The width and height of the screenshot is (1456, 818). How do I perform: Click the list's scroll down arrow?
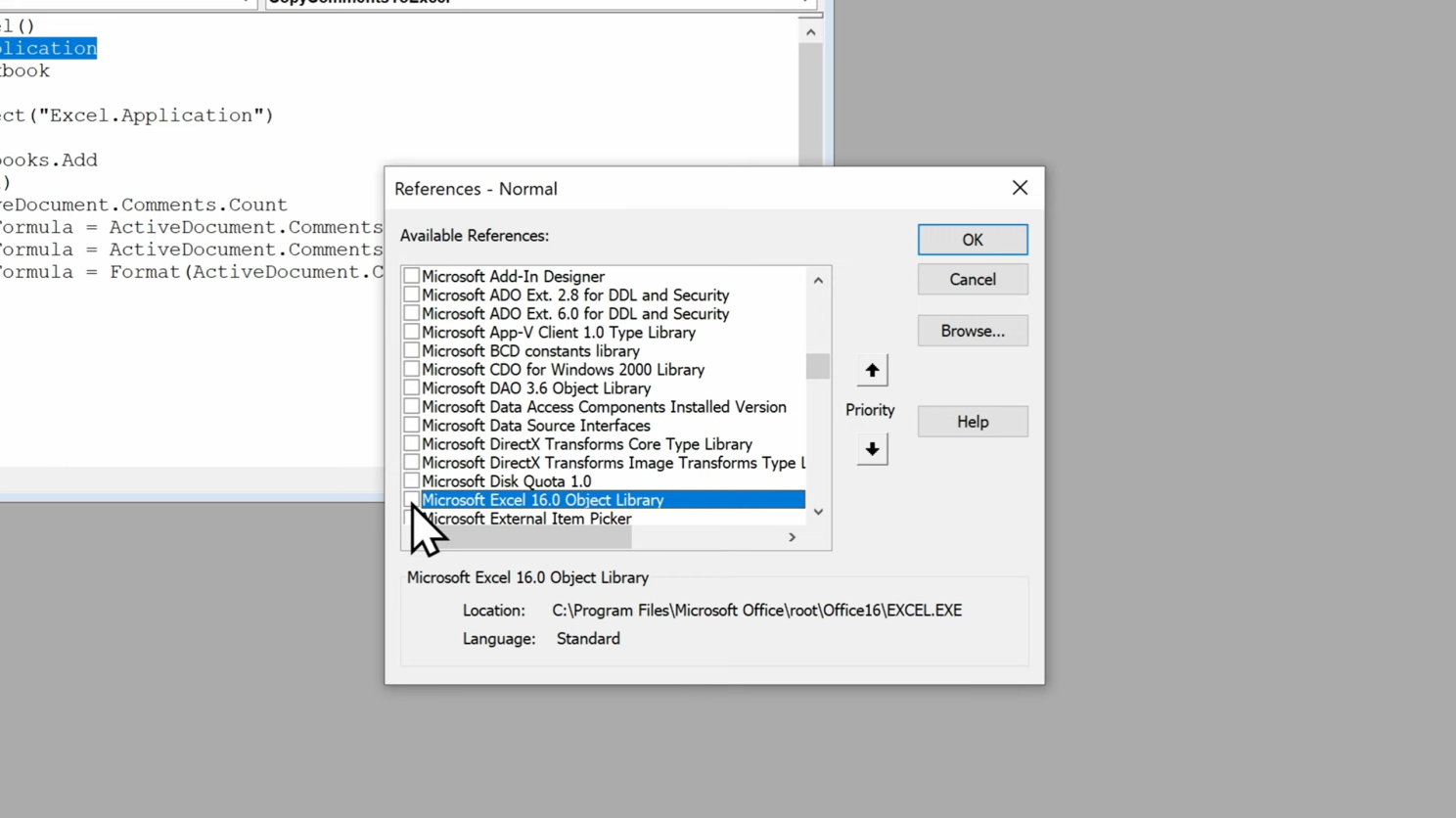click(818, 512)
